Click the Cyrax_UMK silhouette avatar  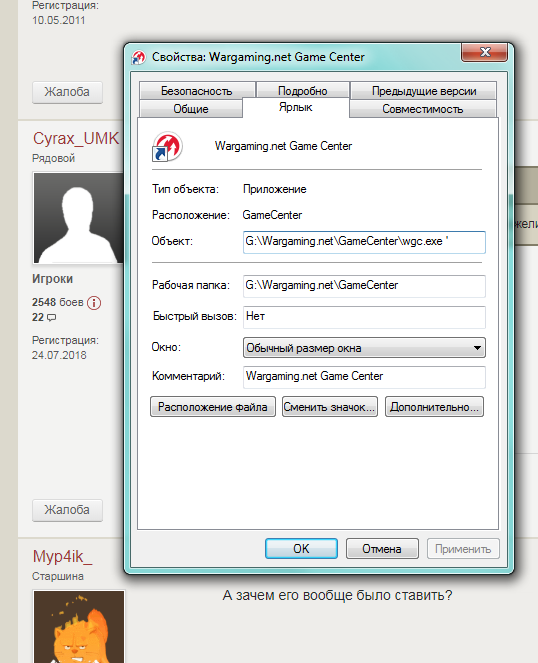(78, 218)
